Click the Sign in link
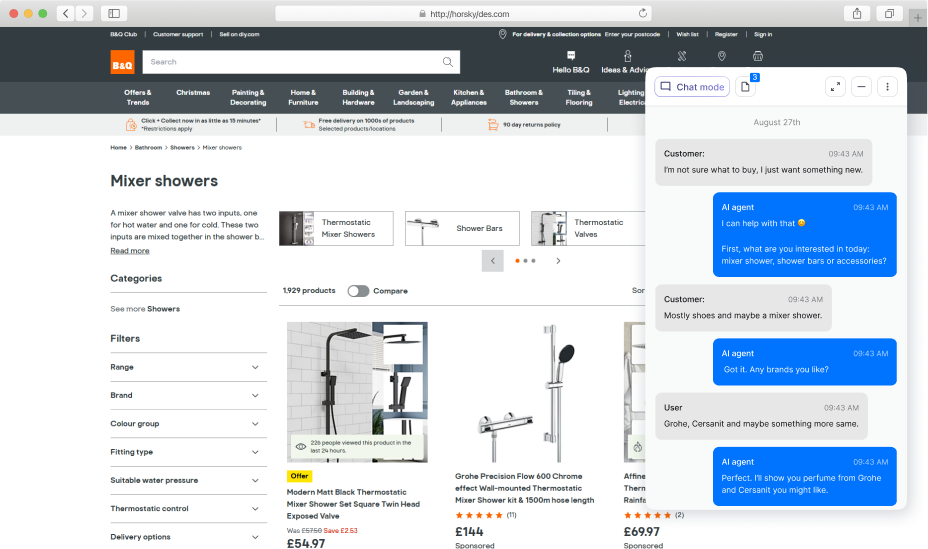Viewport: 928px width, 549px height. click(x=763, y=34)
